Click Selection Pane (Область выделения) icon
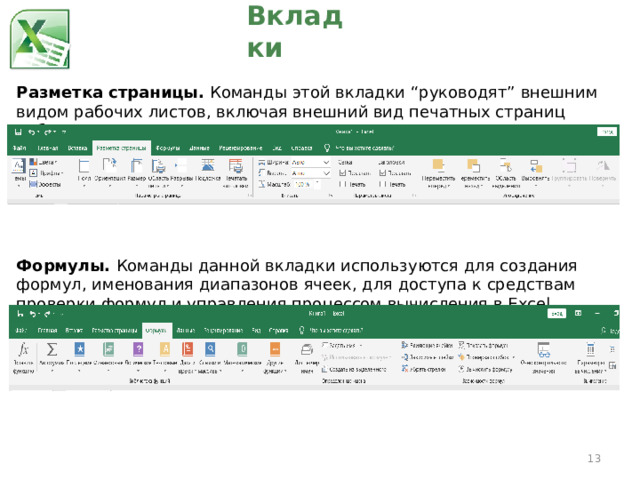This screenshot has width=640, height=480. pyautogui.click(x=506, y=166)
